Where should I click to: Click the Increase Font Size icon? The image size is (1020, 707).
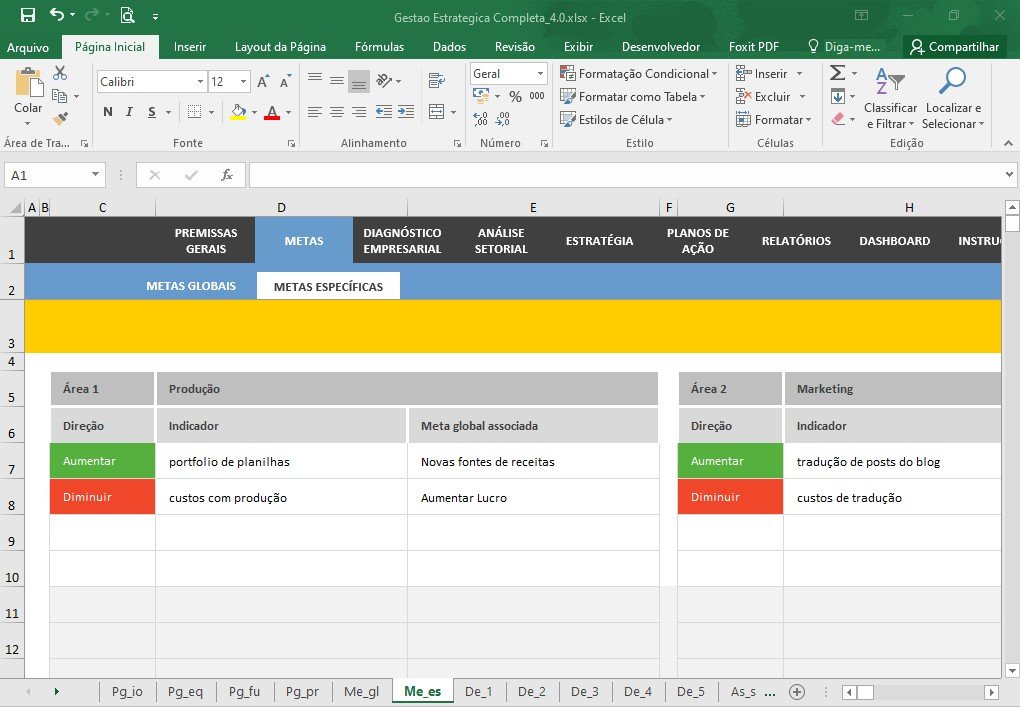pos(263,81)
